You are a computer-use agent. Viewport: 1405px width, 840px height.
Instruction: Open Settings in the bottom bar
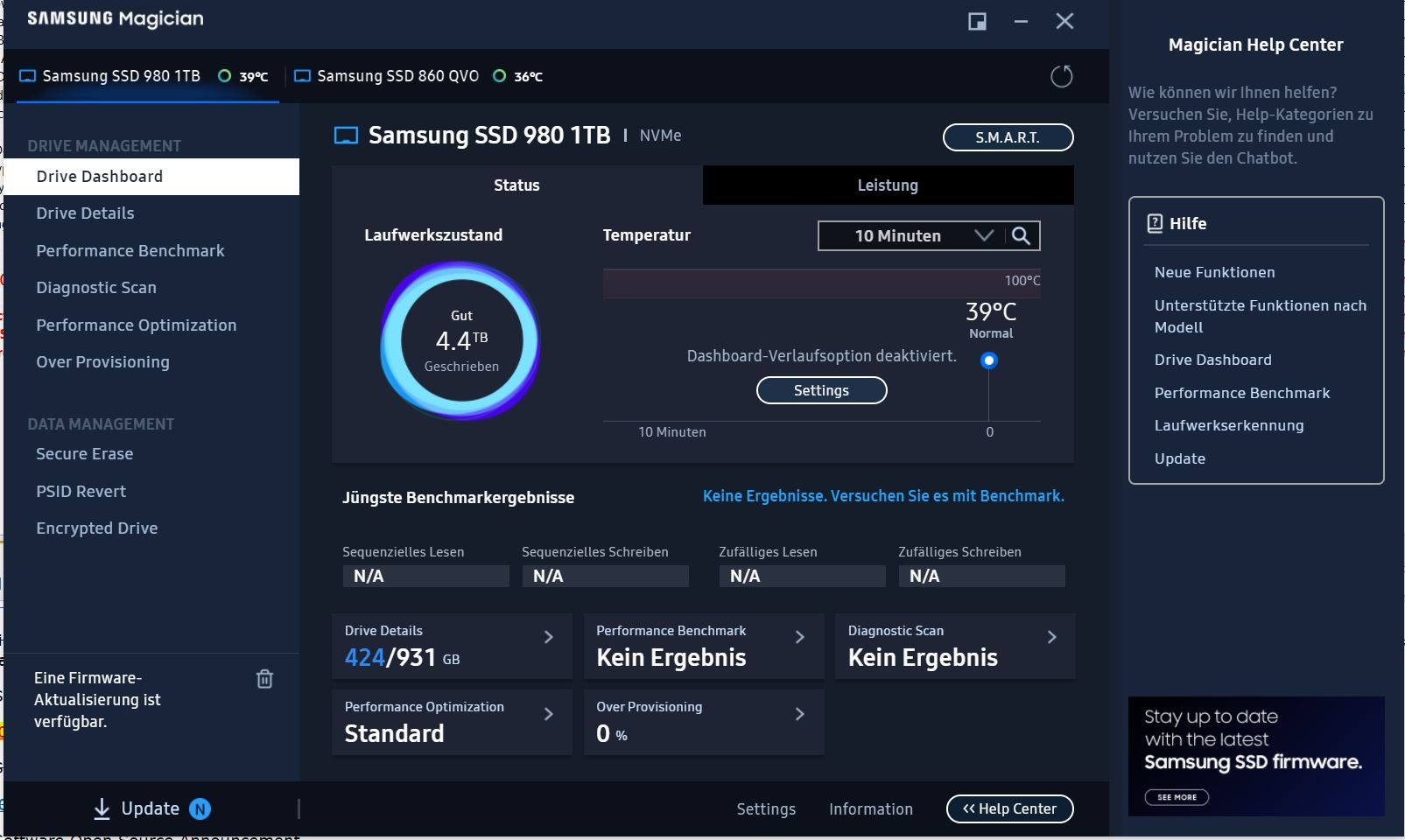tap(766, 809)
